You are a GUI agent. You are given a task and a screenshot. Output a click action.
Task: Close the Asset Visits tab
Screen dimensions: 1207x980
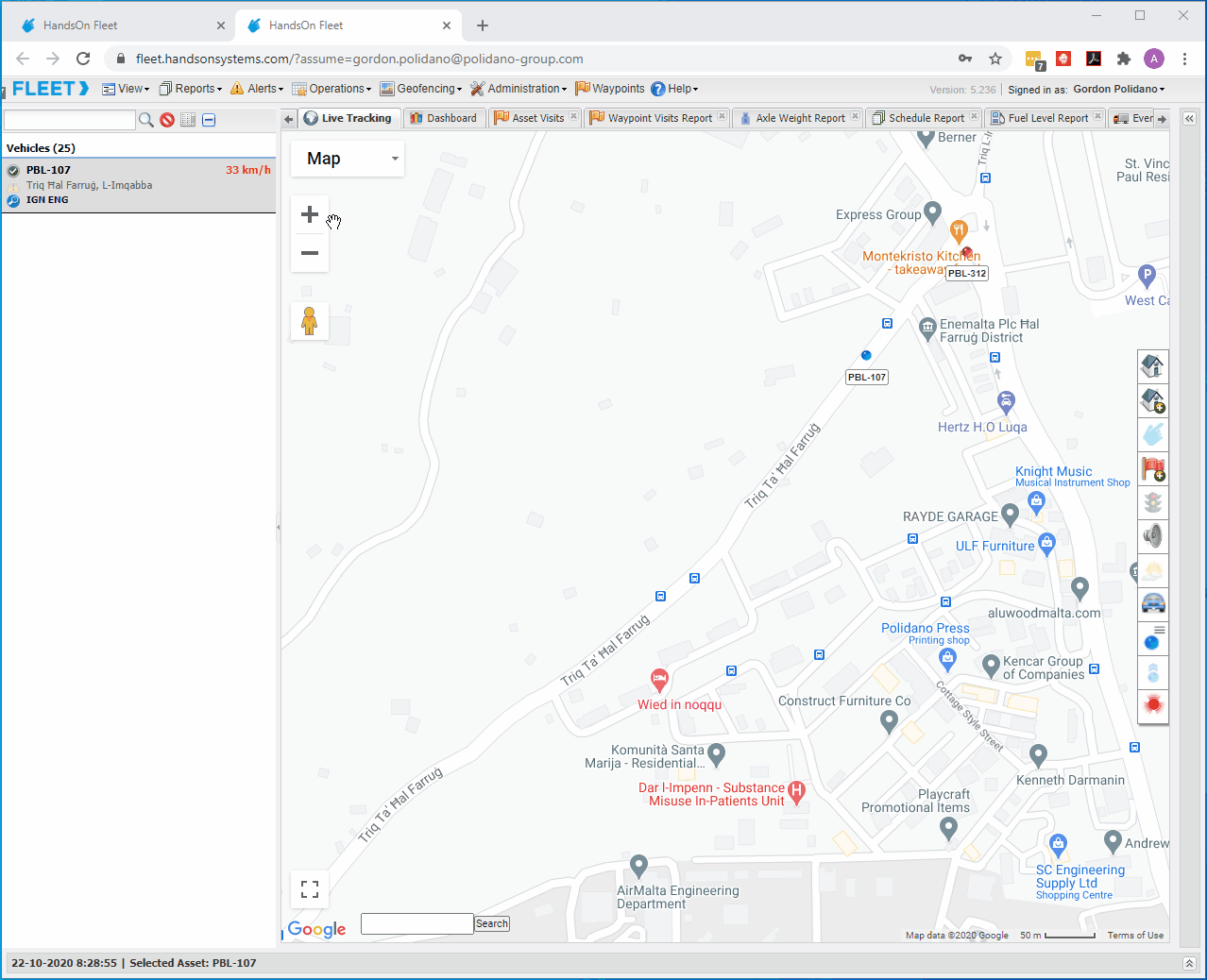pos(573,117)
